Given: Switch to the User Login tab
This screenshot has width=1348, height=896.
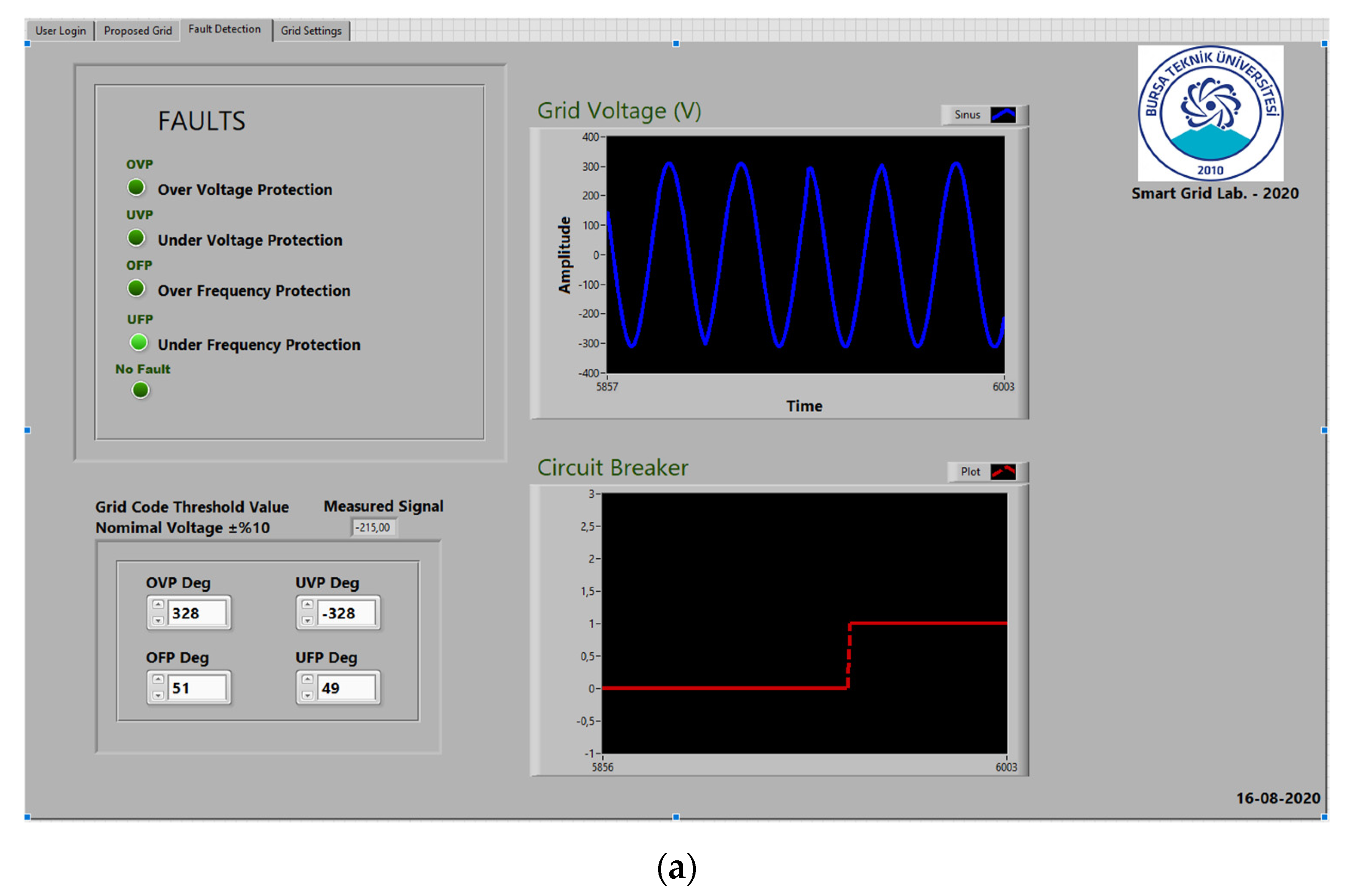Looking at the screenshot, I should click(x=60, y=31).
